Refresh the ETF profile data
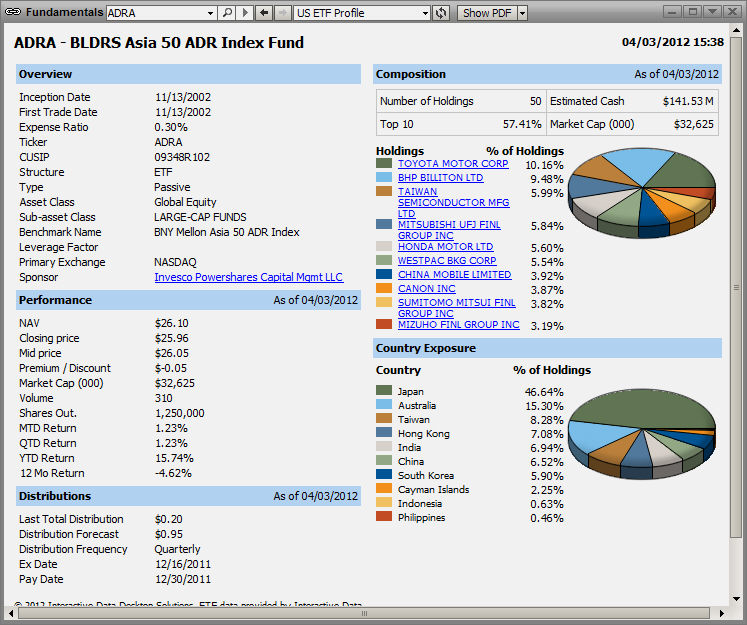747x625 pixels. point(441,12)
